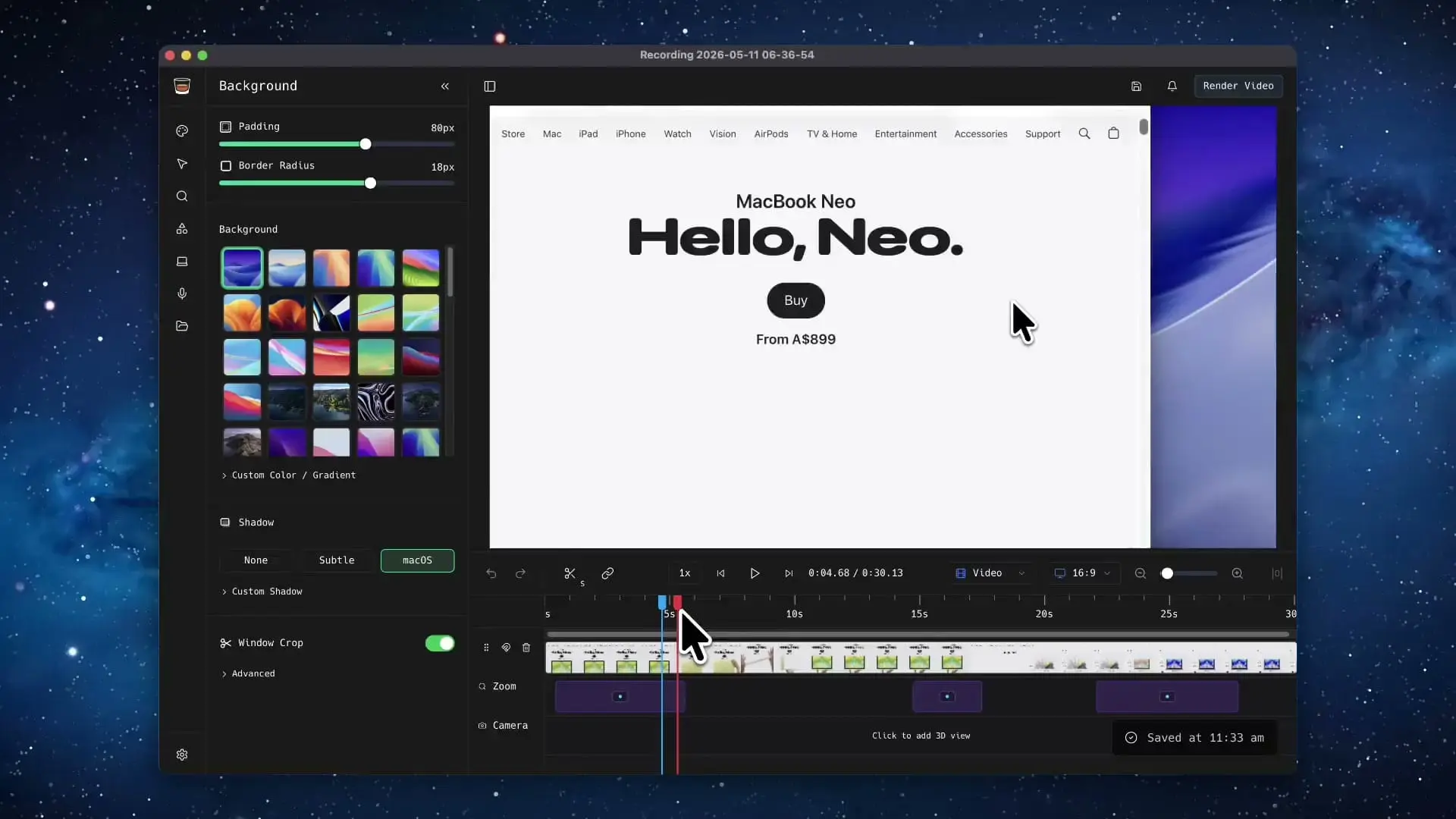
Task: Change the 1x playback speed
Action: coord(685,573)
